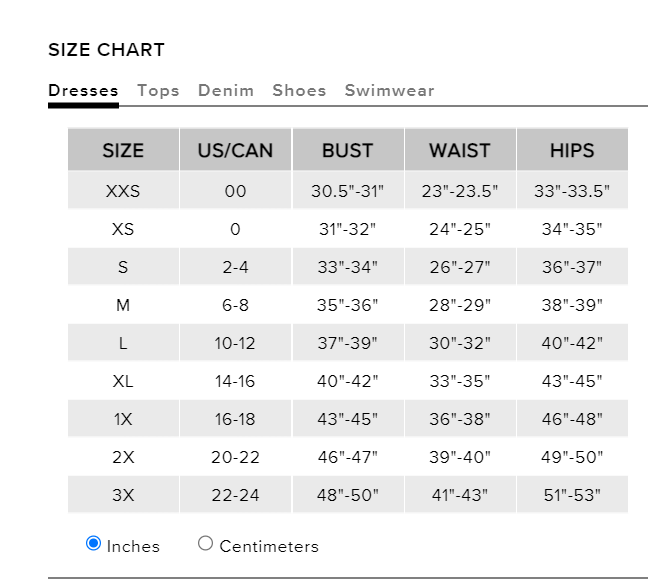This screenshot has width=663, height=584.
Task: Select the Inches radio button
Action: [94, 544]
